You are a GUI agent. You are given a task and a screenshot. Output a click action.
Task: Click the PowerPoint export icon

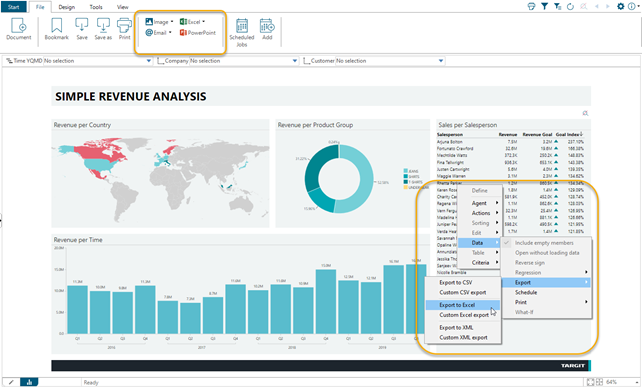[183, 32]
